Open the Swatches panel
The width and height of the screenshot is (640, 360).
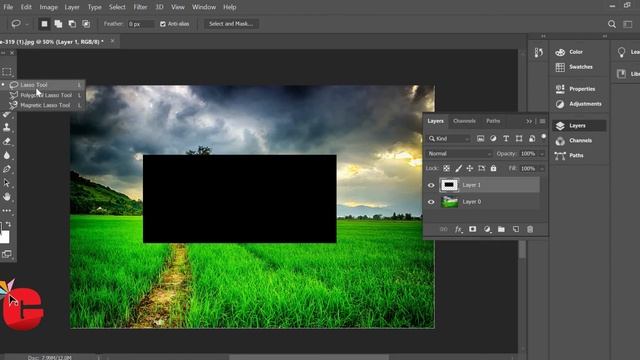[579, 67]
